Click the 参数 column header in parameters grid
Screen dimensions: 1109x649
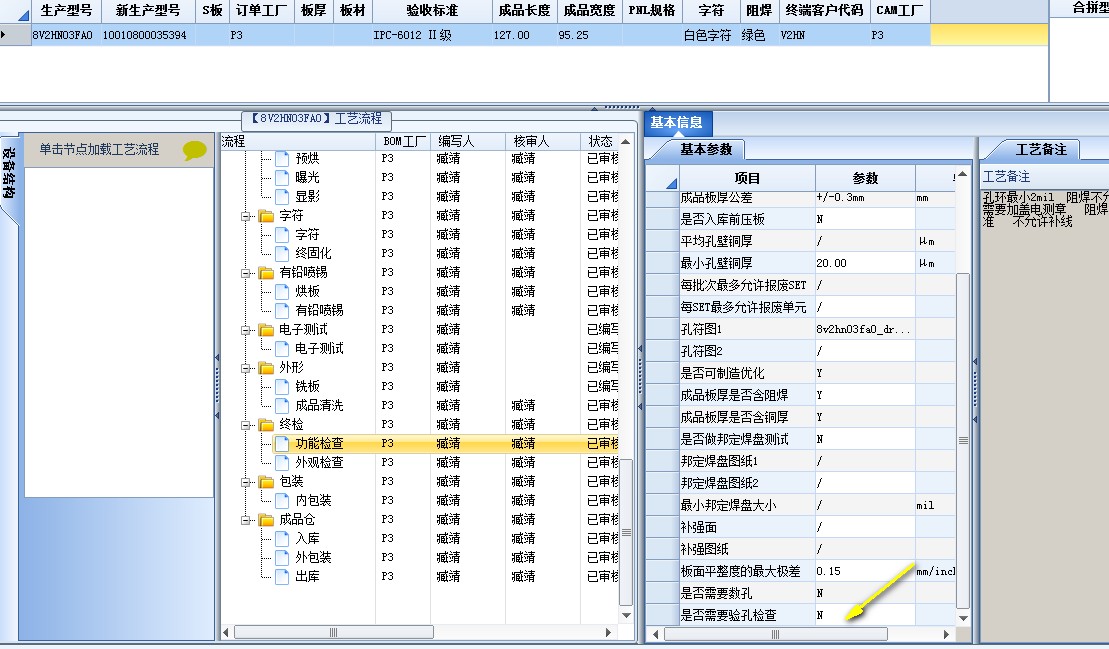(x=865, y=178)
